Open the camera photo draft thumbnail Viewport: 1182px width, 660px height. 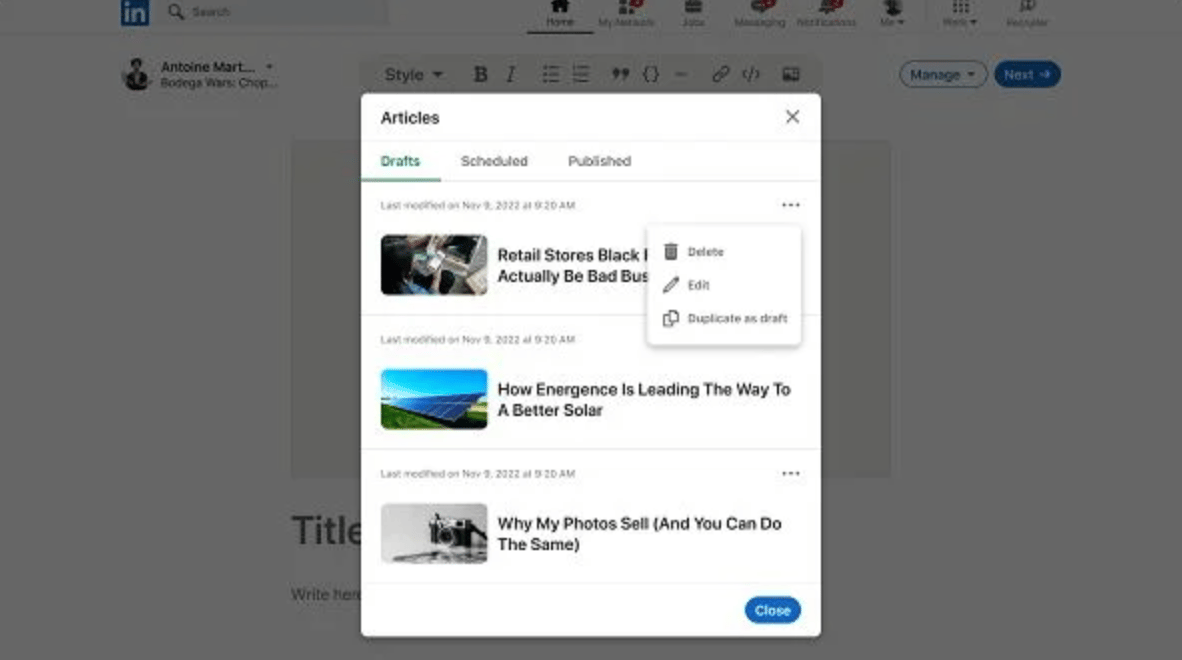[x=434, y=533]
